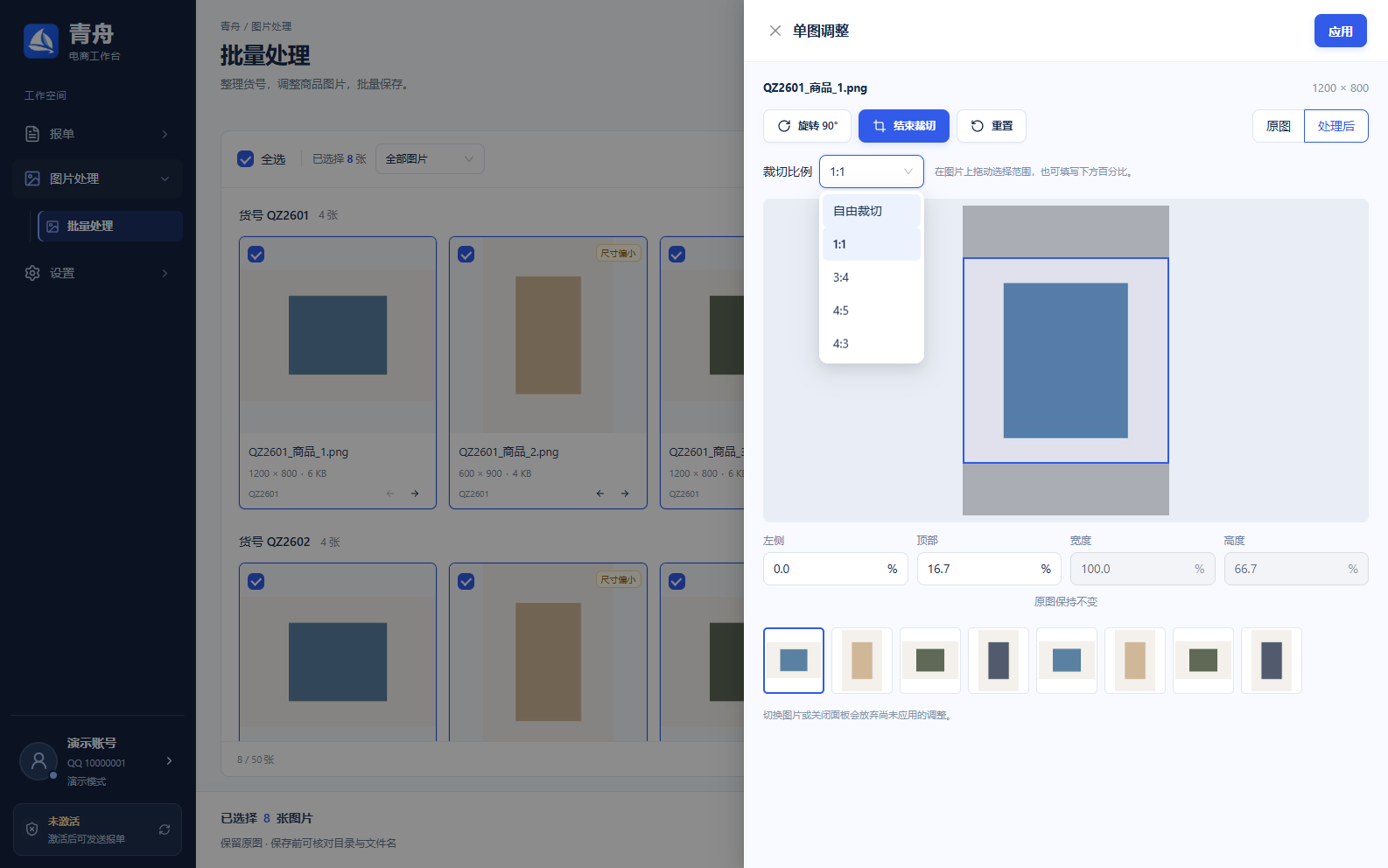
Task: Open the 报单 sidebar item
Action: coord(98,134)
